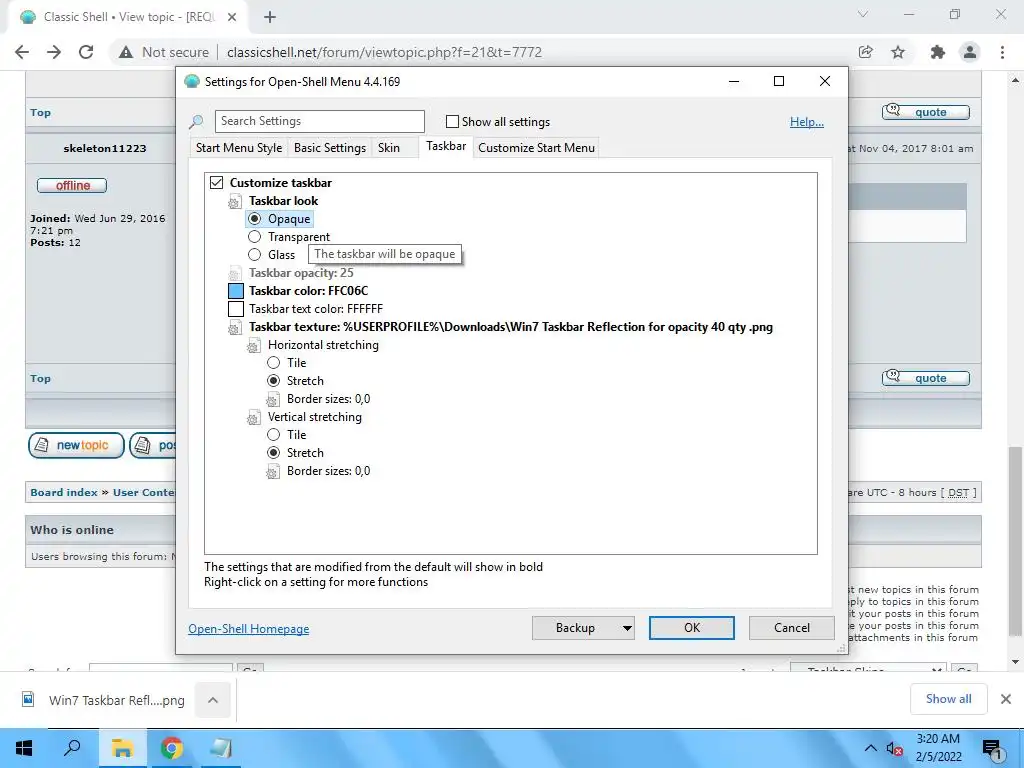This screenshot has width=1024, height=768.
Task: Switch to Skin tab
Action: click(389, 148)
